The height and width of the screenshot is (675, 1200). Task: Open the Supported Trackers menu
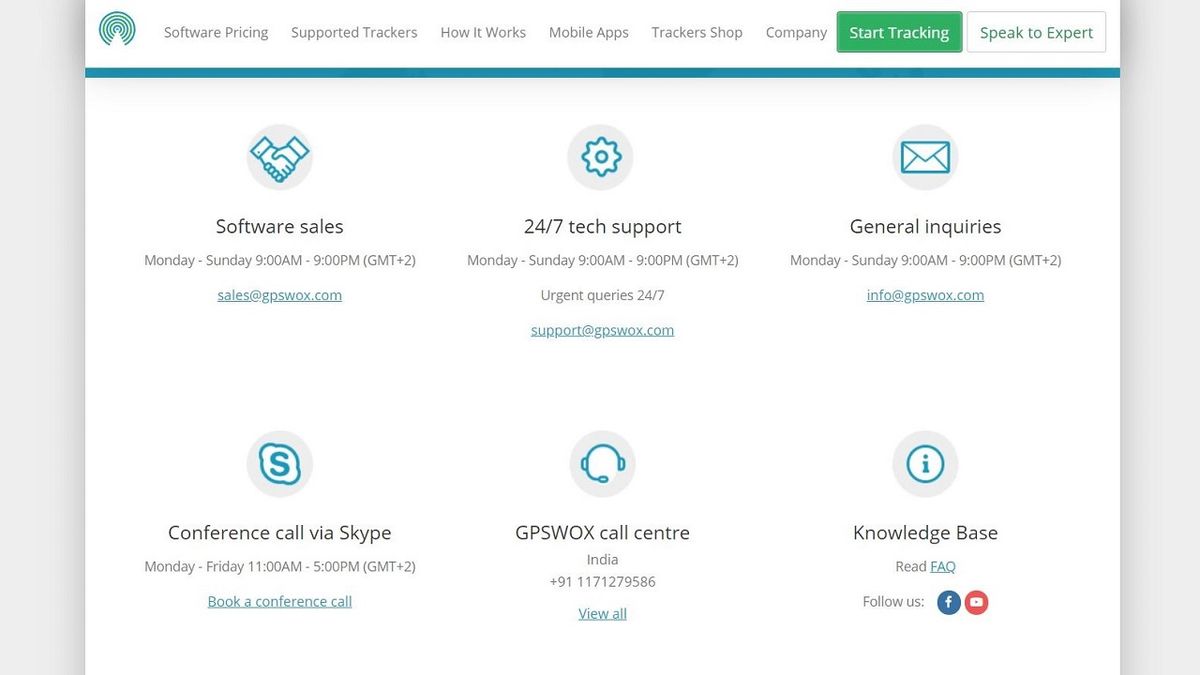pos(354,32)
